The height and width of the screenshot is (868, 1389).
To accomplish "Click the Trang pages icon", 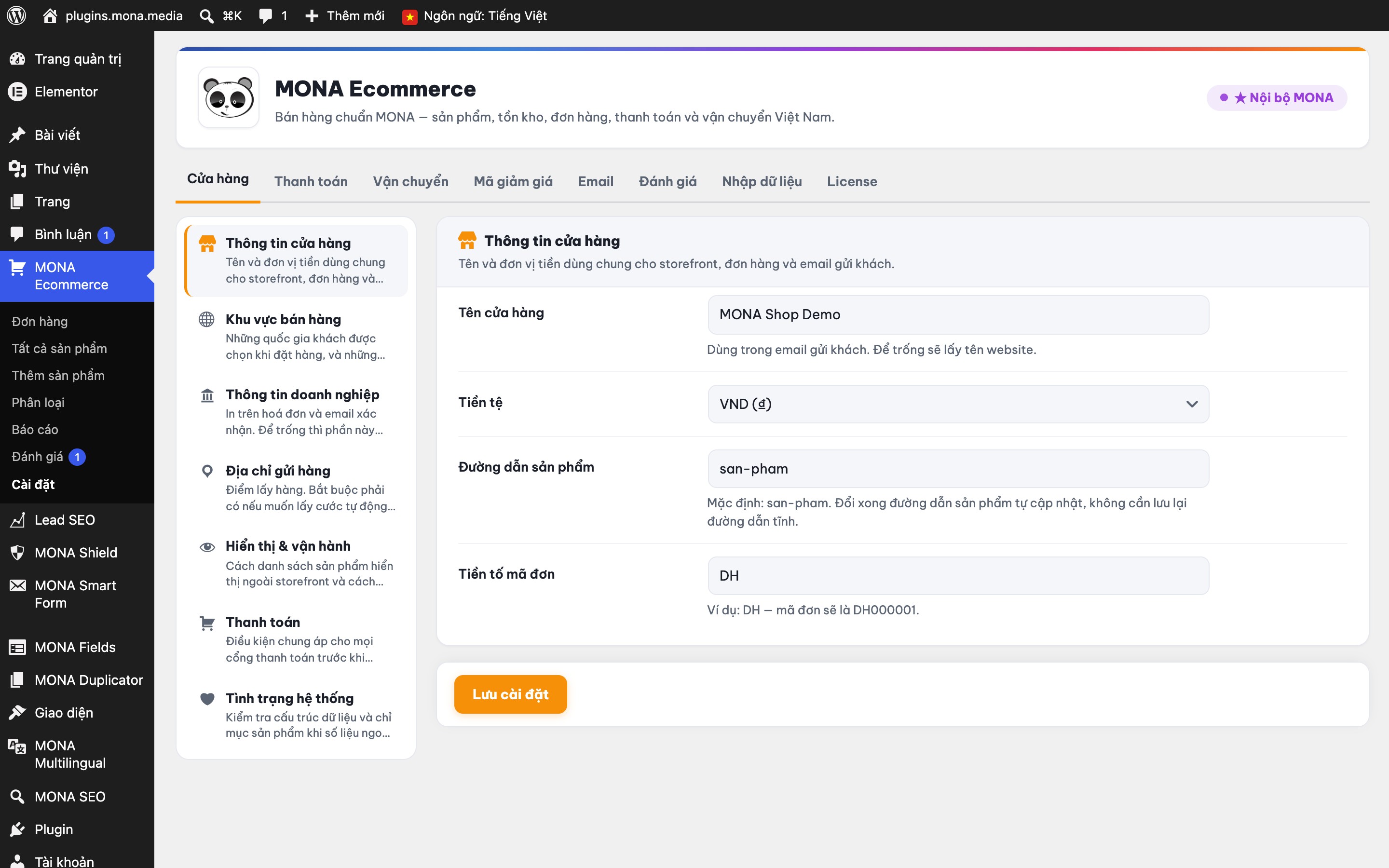I will pyautogui.click(x=17, y=202).
